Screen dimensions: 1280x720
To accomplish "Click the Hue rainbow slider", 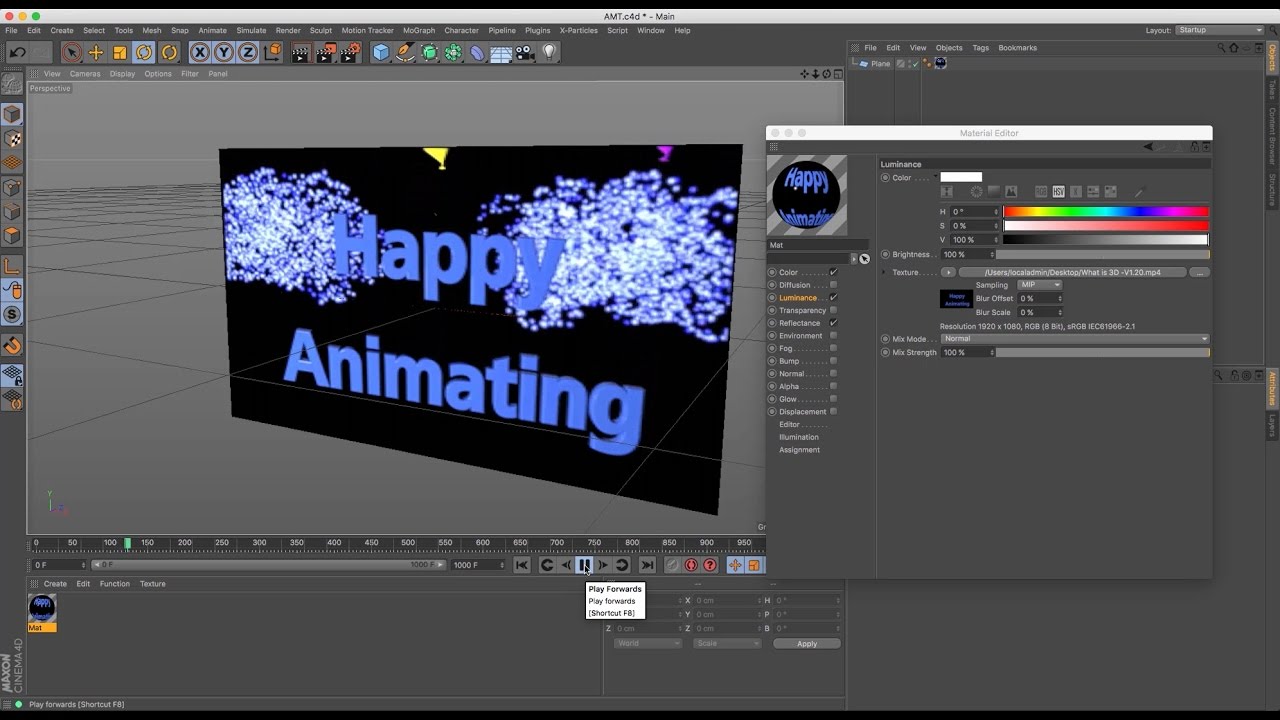I will pos(1106,212).
